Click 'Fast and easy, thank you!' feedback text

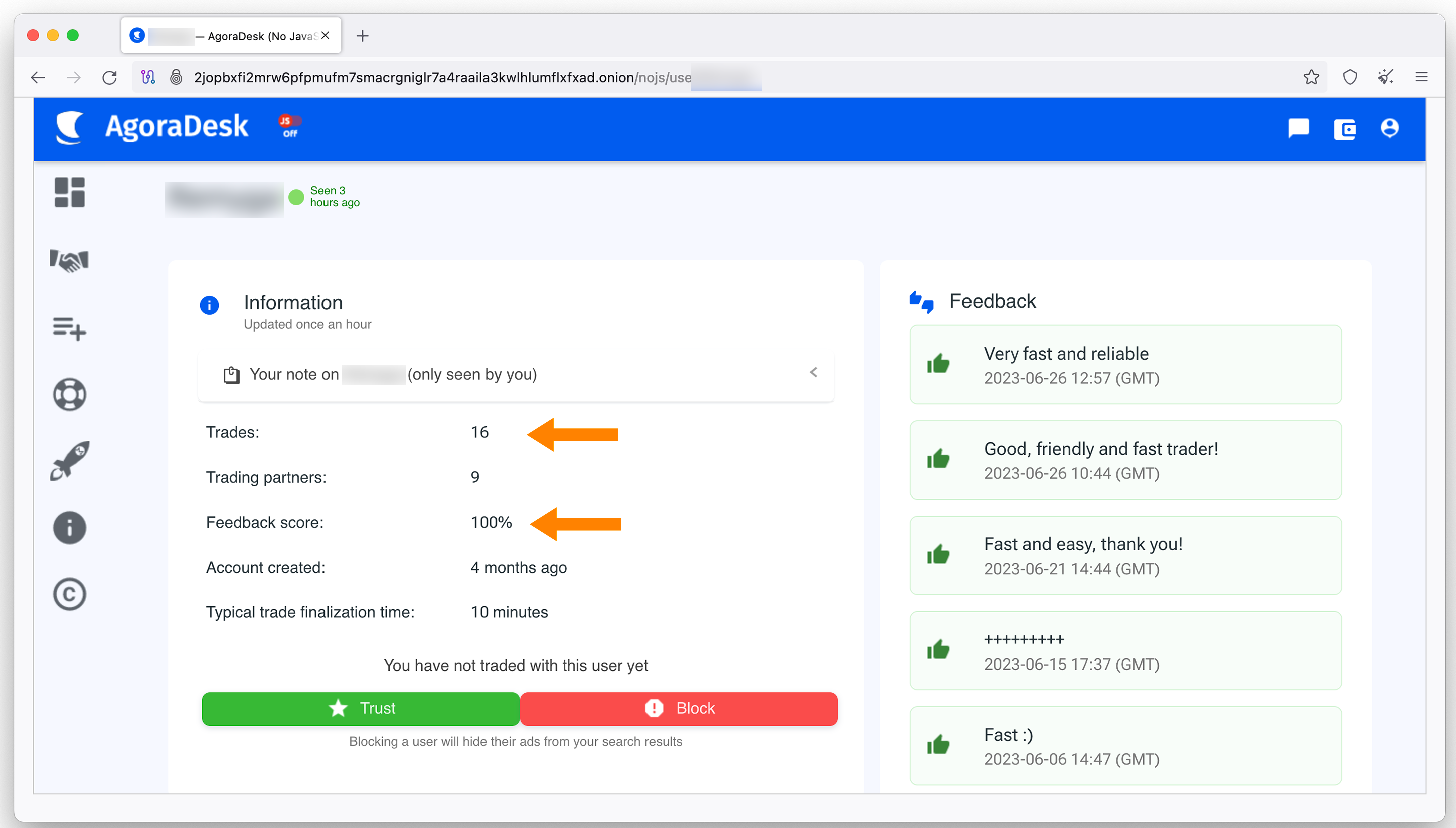tap(1083, 544)
